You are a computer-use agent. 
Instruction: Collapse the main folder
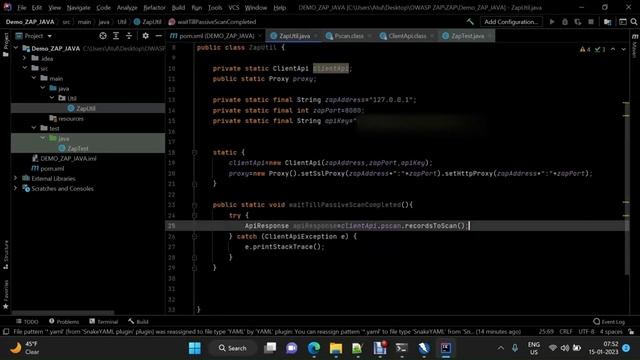point(34,78)
